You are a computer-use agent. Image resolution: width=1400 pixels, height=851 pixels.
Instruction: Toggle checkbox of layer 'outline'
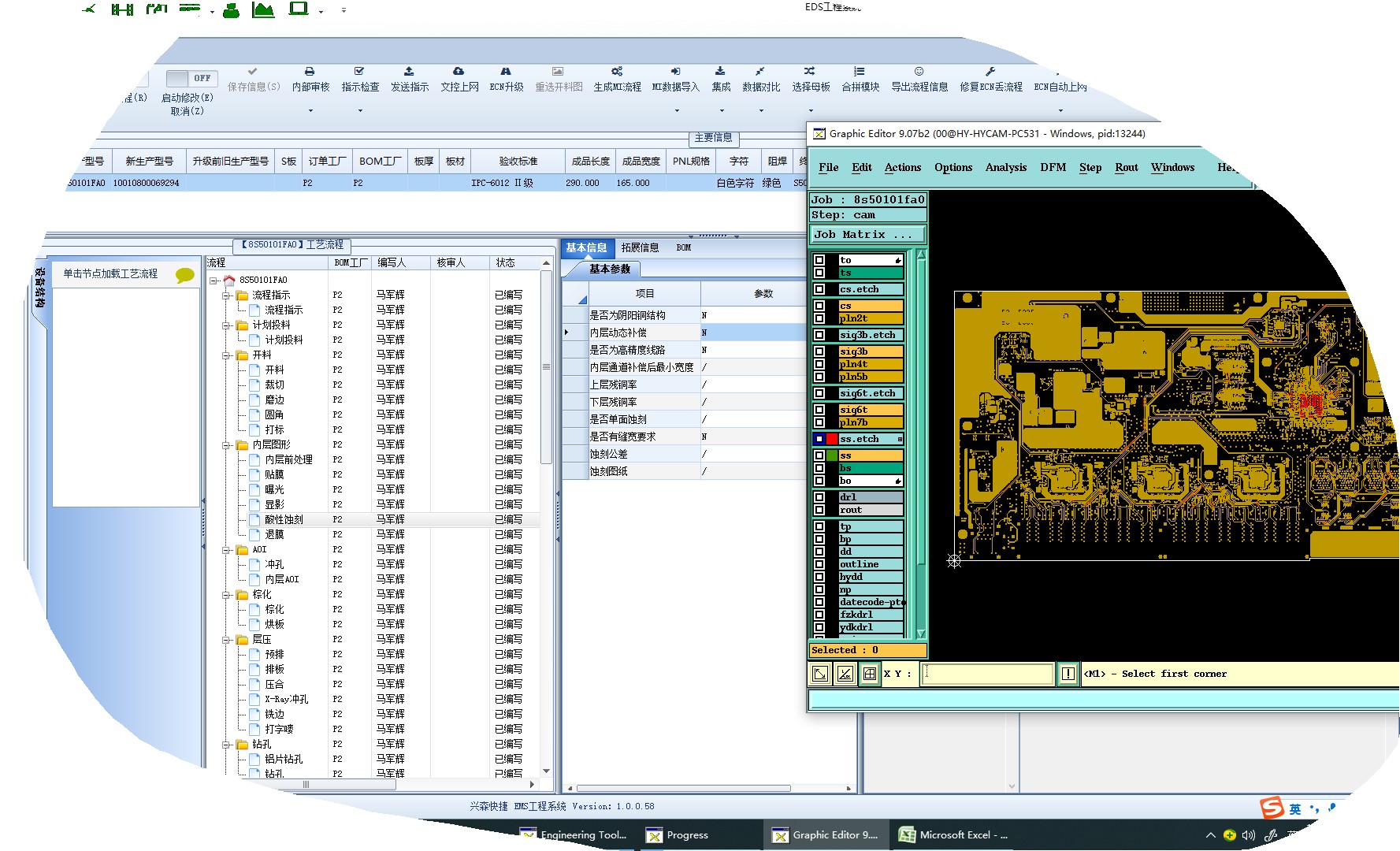pyautogui.click(x=819, y=564)
